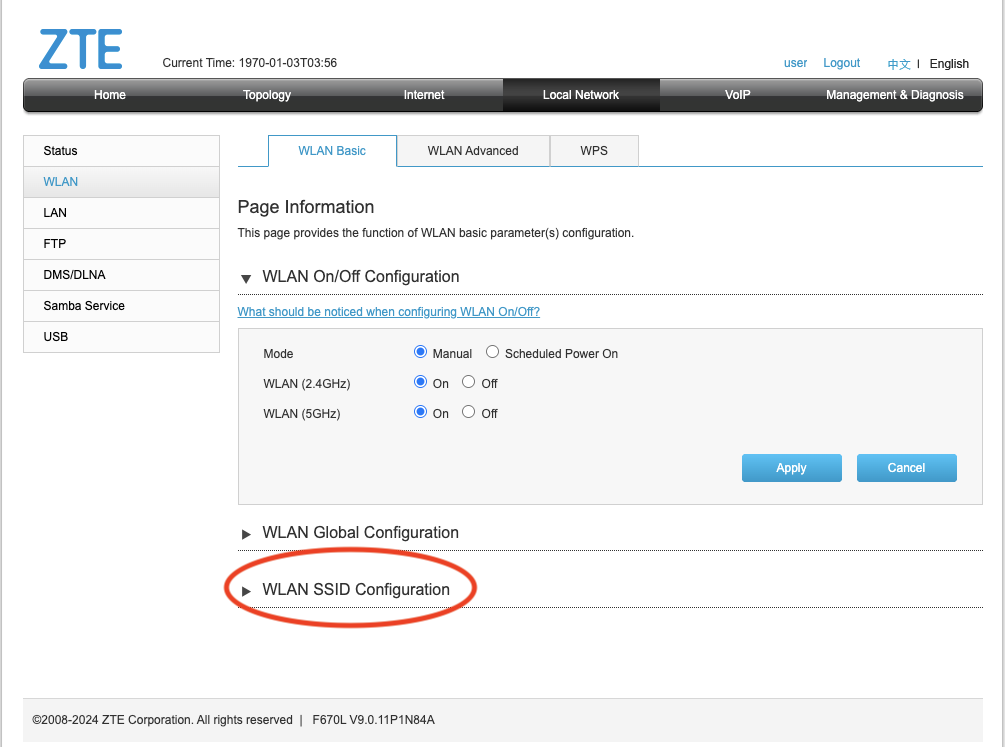The height and width of the screenshot is (747, 1005).
Task: Navigate to the VoIP section
Action: click(x=737, y=95)
